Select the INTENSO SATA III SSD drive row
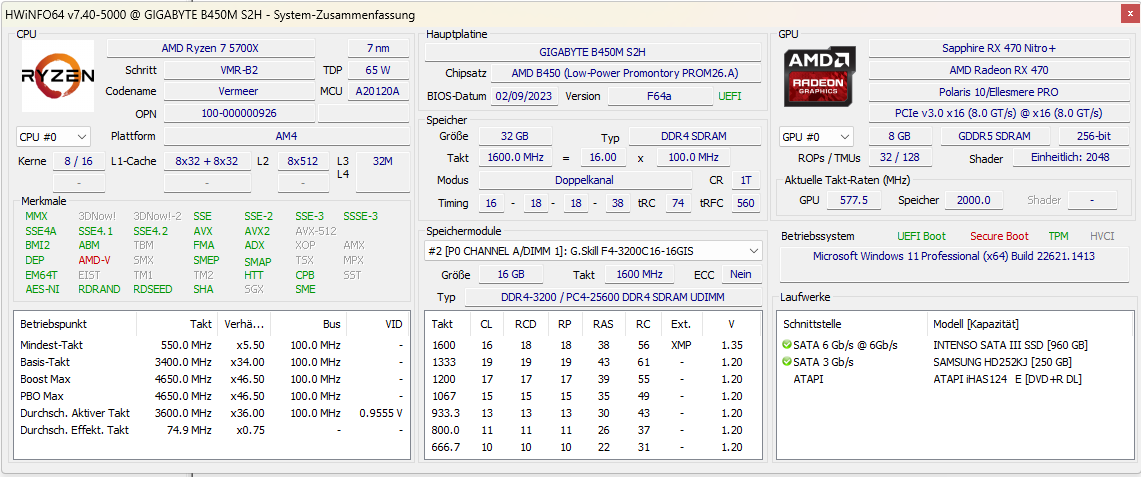Screen dimensions: 1141x477 click(956, 345)
